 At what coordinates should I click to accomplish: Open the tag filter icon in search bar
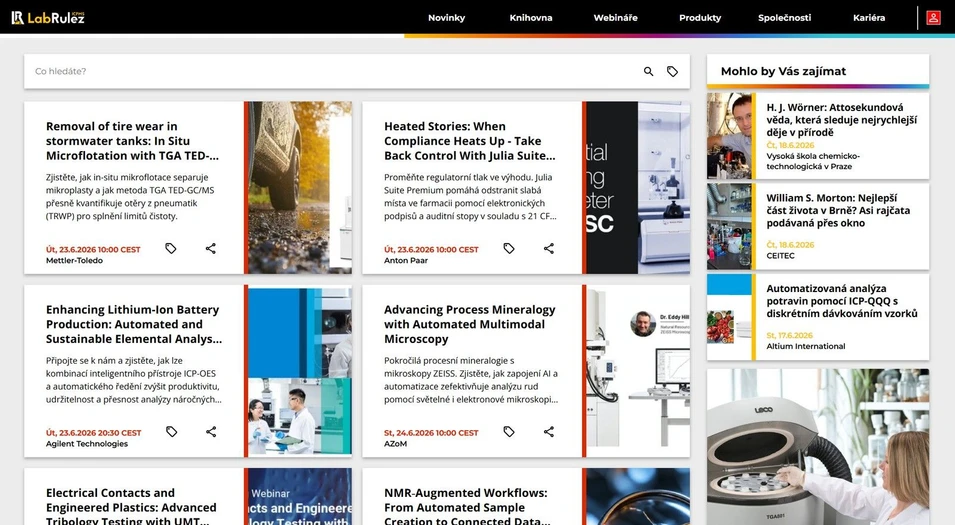tap(672, 71)
